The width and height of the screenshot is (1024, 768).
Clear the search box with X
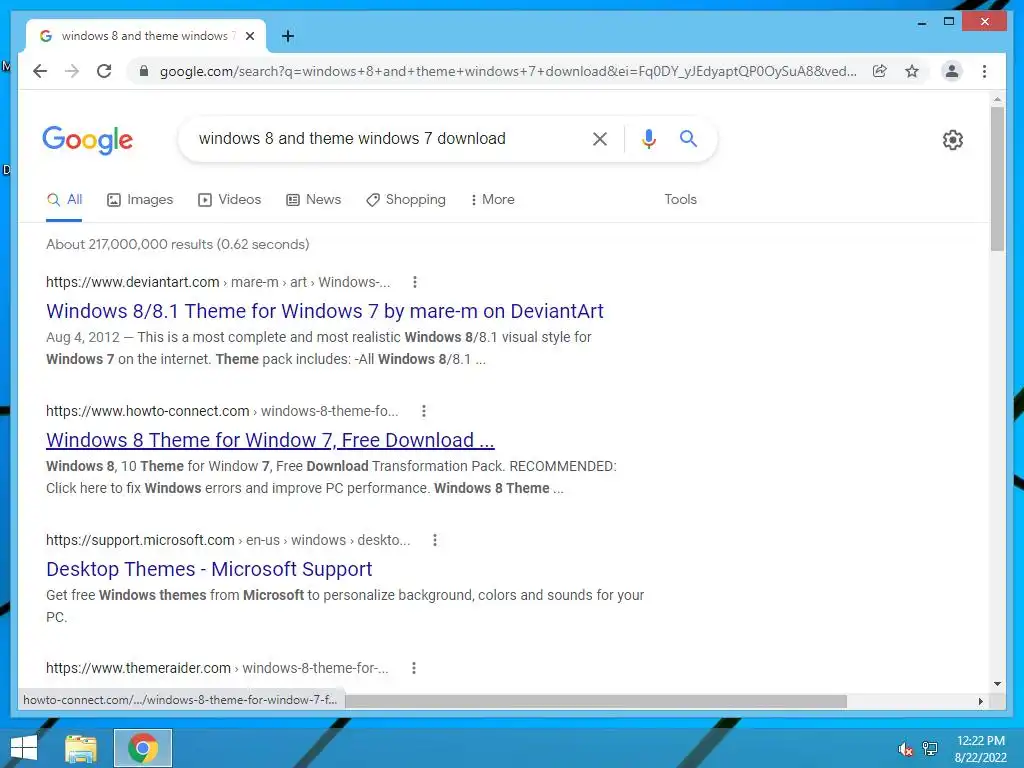600,138
